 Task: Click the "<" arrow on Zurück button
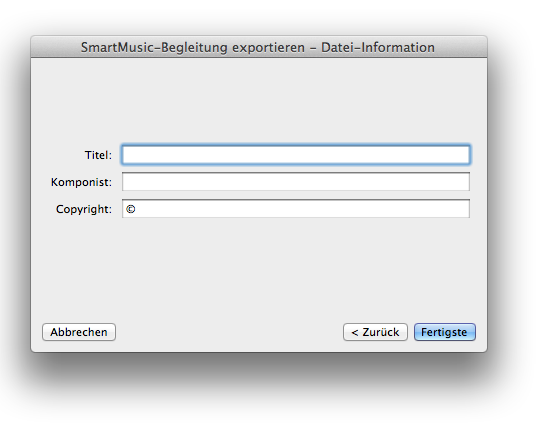coord(355,332)
